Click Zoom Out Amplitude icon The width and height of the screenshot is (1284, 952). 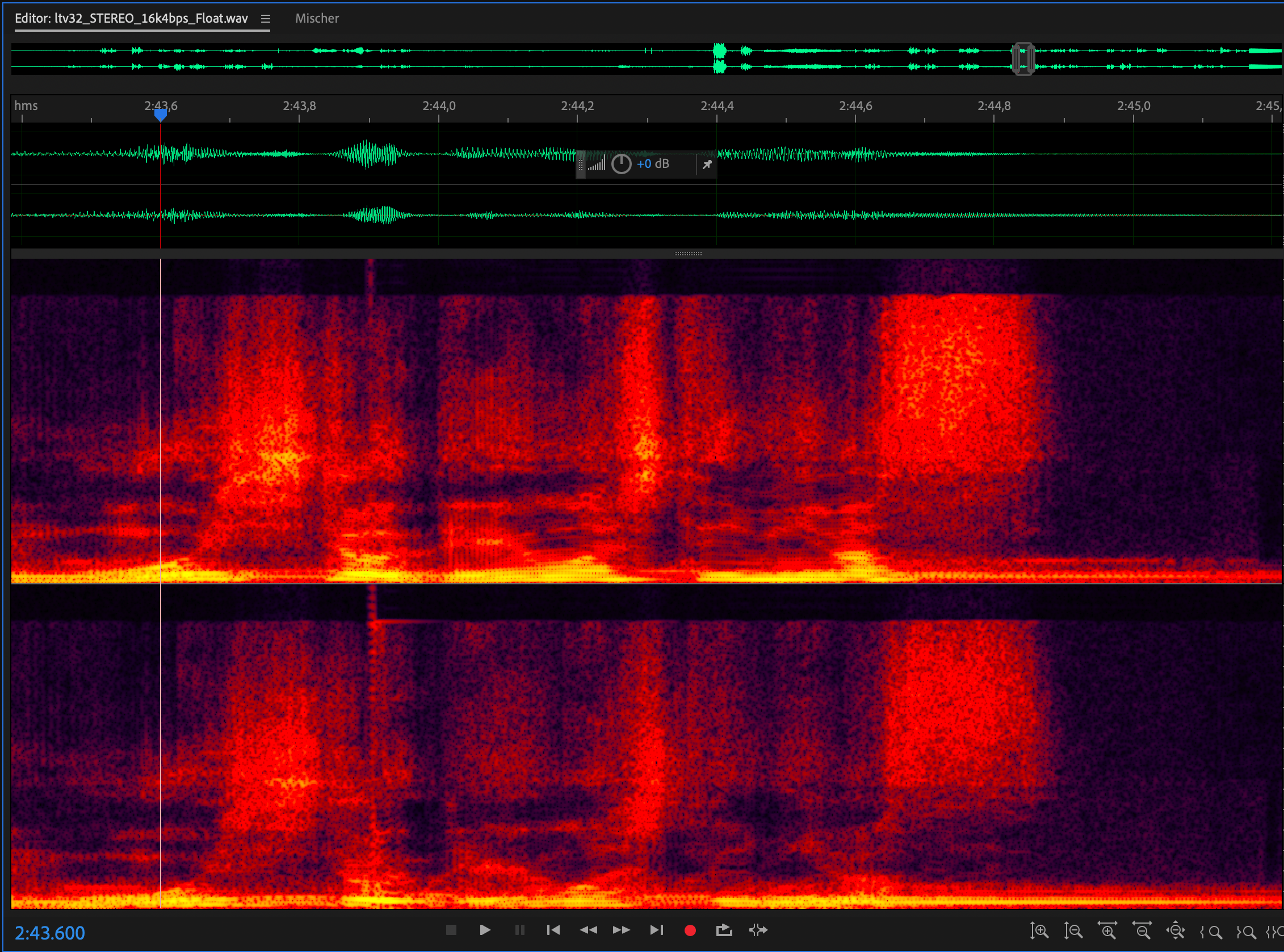tap(1073, 930)
